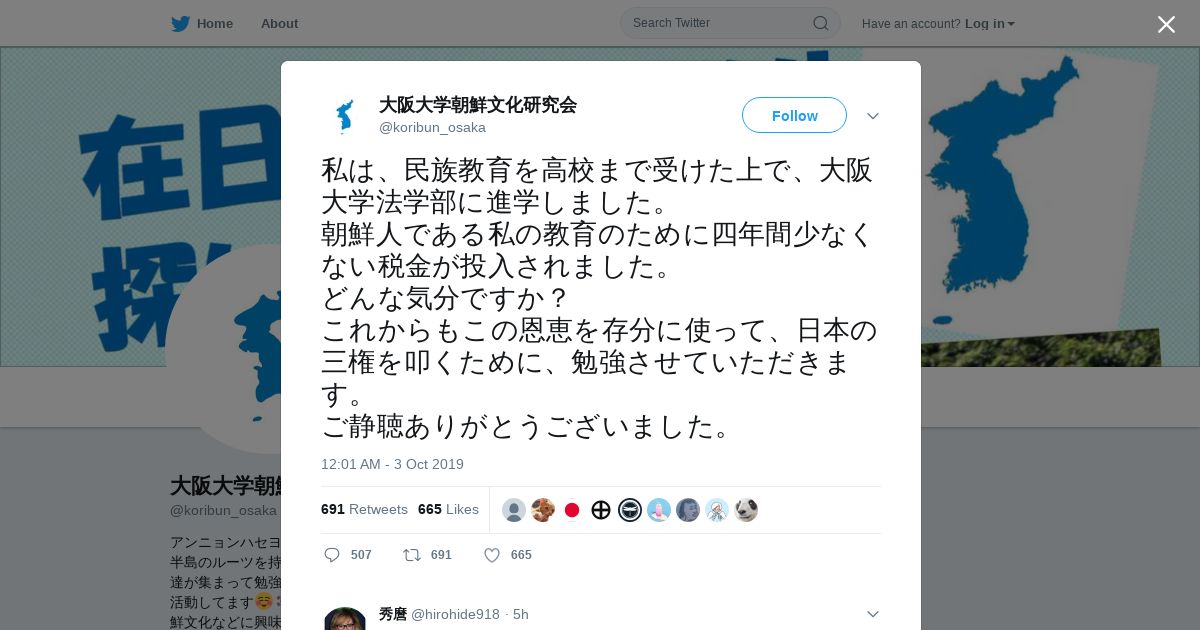
Task: Click the panda avatar among likers
Action: (x=746, y=510)
